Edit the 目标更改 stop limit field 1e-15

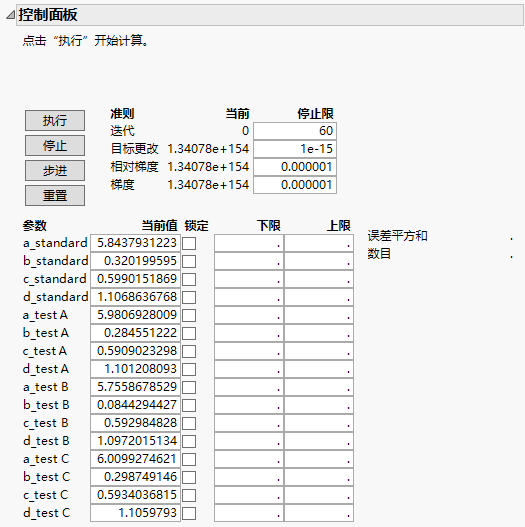[x=295, y=149]
